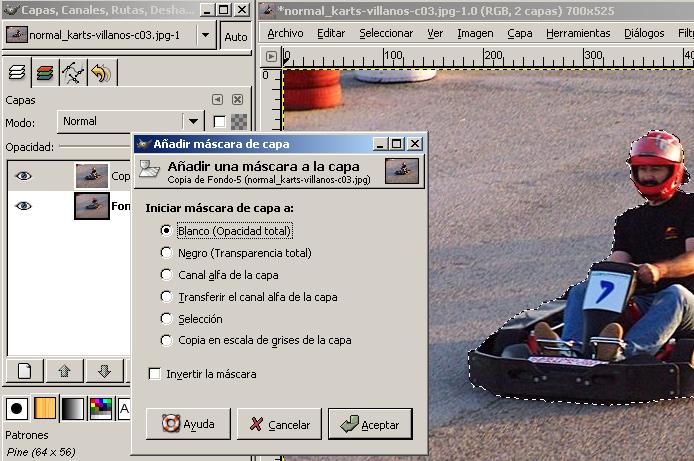Open the Editar menu
Viewport: 694px width, 461px height.
[331, 33]
